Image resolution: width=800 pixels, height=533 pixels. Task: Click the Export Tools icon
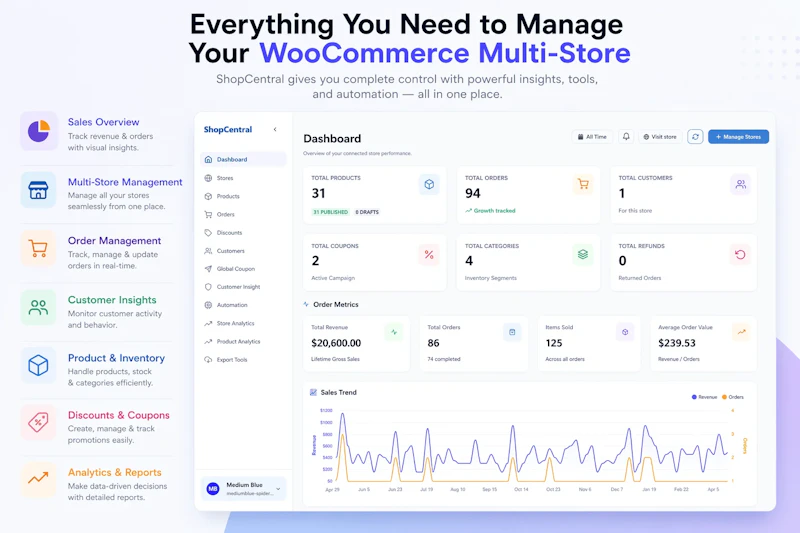coord(208,360)
